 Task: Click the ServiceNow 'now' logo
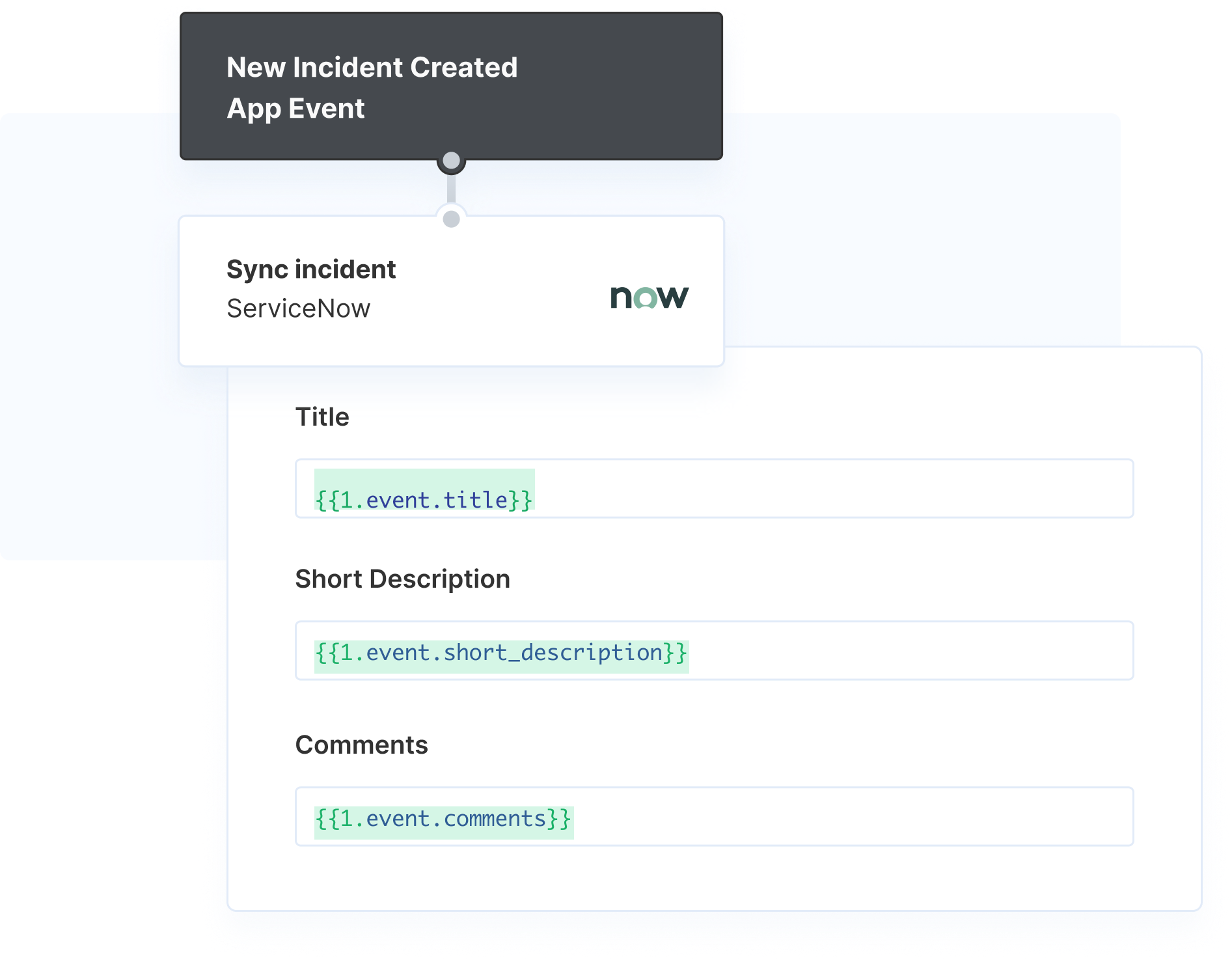click(648, 299)
